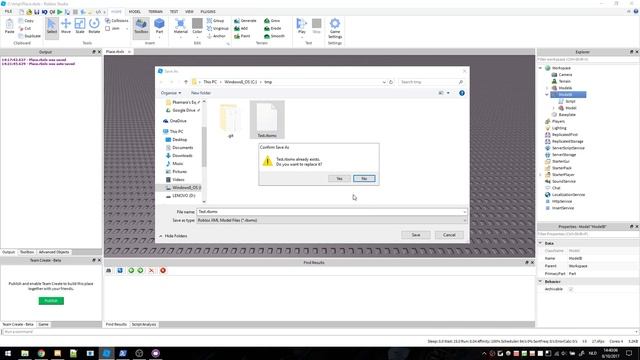Insert a Part from the ribbon

click(x=159, y=27)
